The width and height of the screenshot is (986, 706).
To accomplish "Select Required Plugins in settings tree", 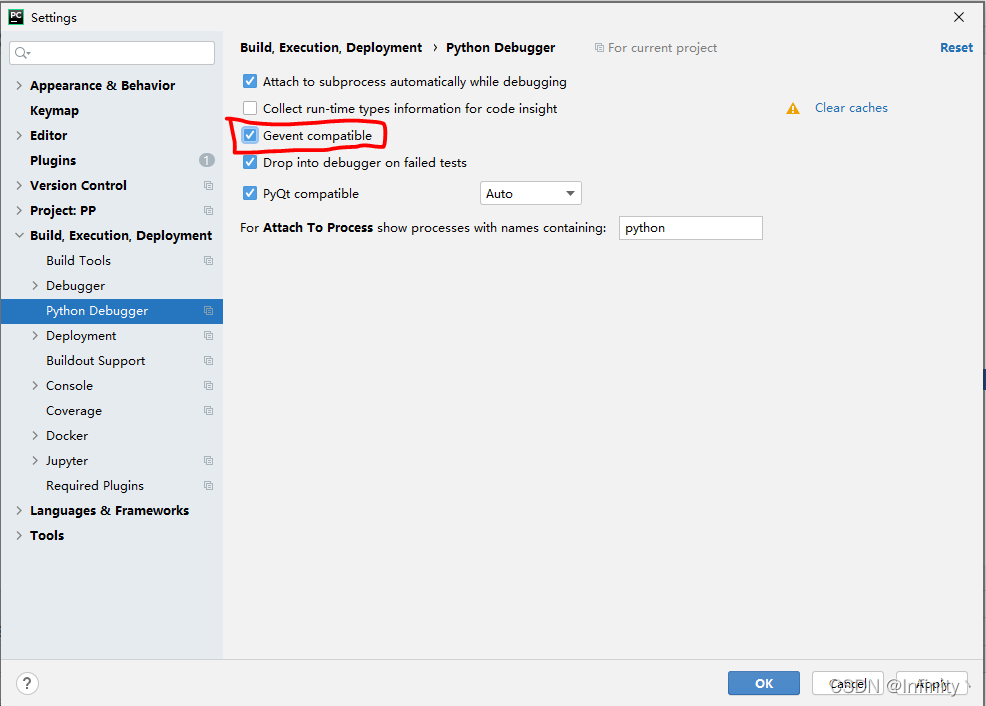I will (x=95, y=485).
